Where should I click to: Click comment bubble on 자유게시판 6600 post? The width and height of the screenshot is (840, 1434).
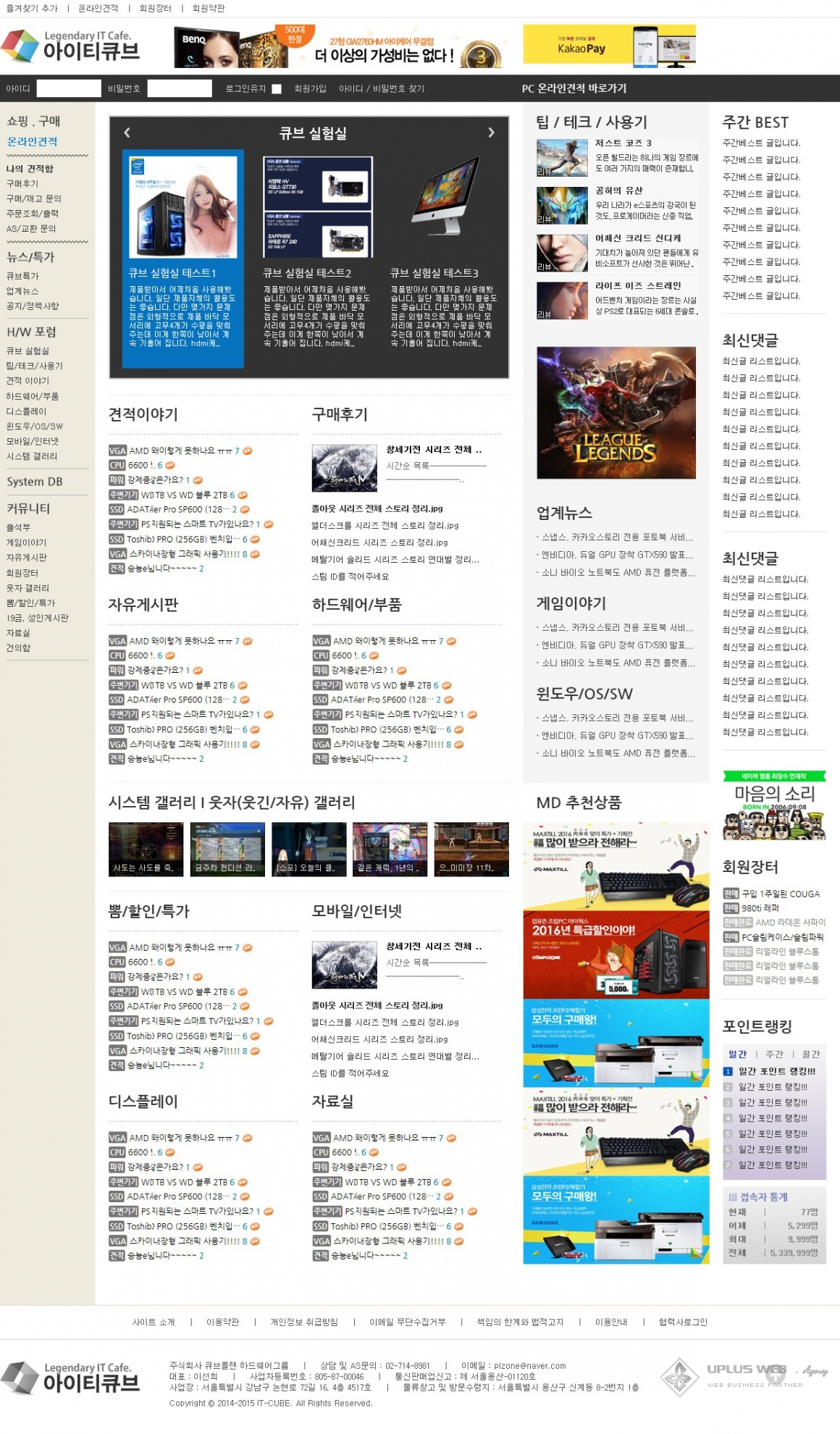tap(170, 655)
